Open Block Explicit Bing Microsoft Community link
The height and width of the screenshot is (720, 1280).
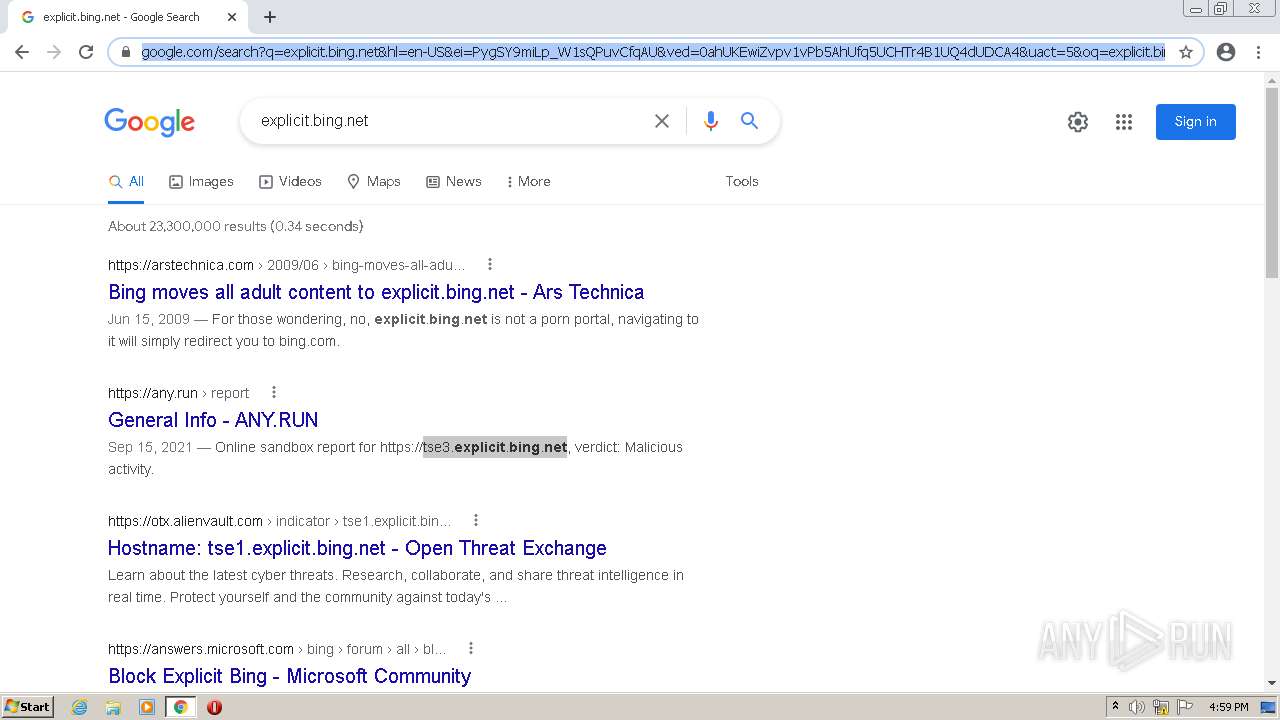point(289,676)
